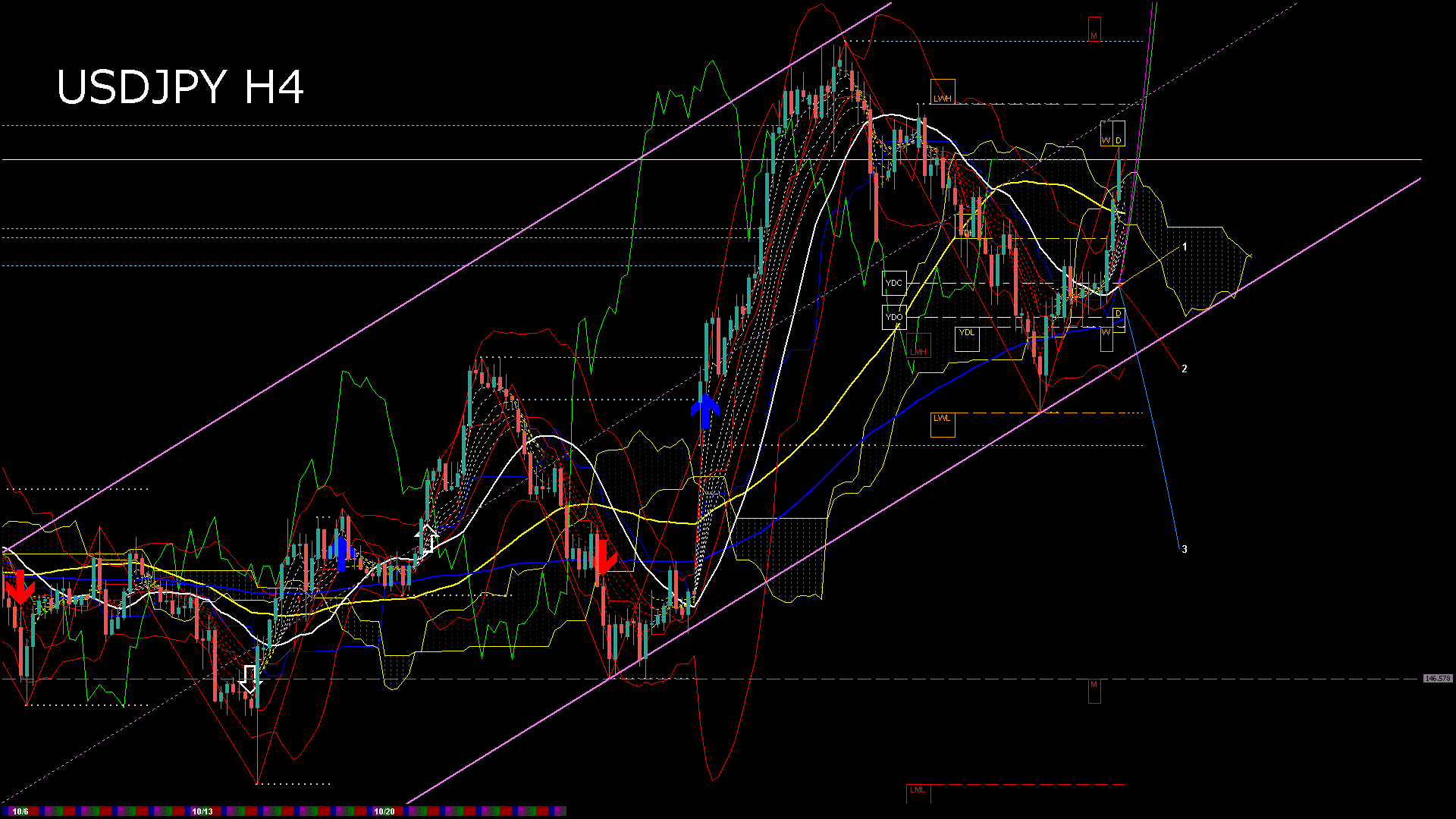Select the LML label box
The image size is (1456, 819).
(x=918, y=793)
